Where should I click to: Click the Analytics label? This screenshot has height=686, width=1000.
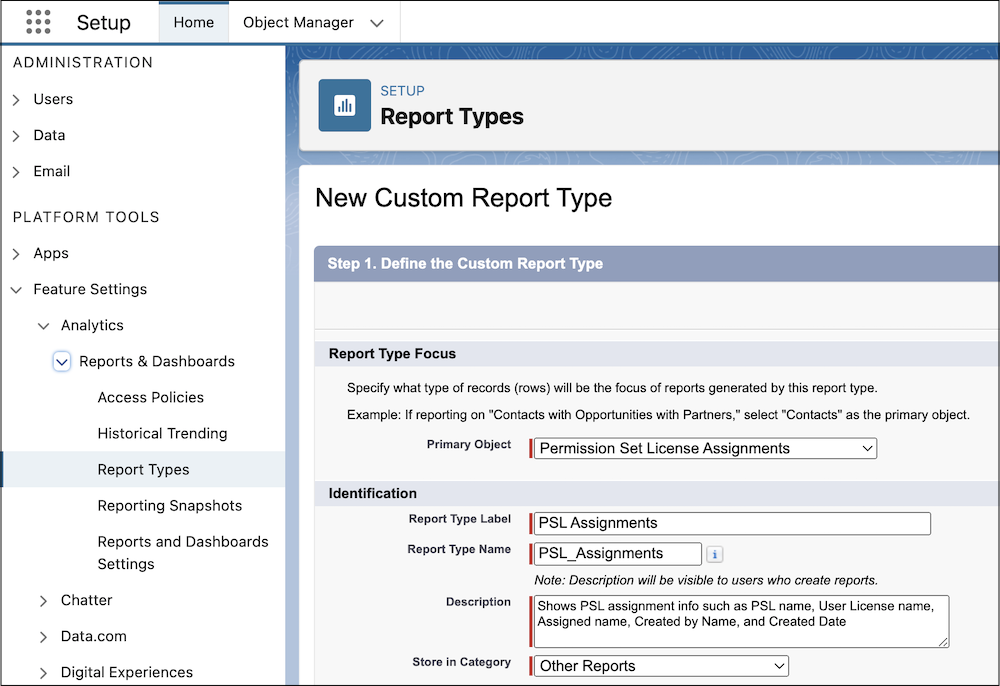tap(92, 325)
